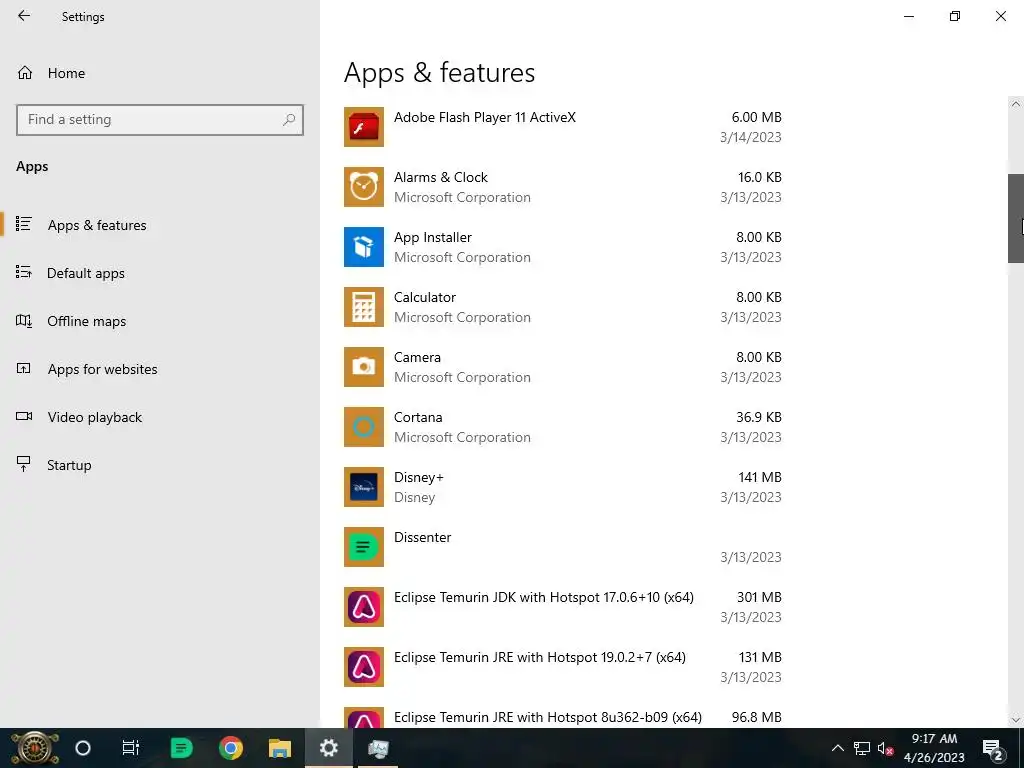Open Startup apps settings
The image size is (1024, 768).
[x=69, y=465]
